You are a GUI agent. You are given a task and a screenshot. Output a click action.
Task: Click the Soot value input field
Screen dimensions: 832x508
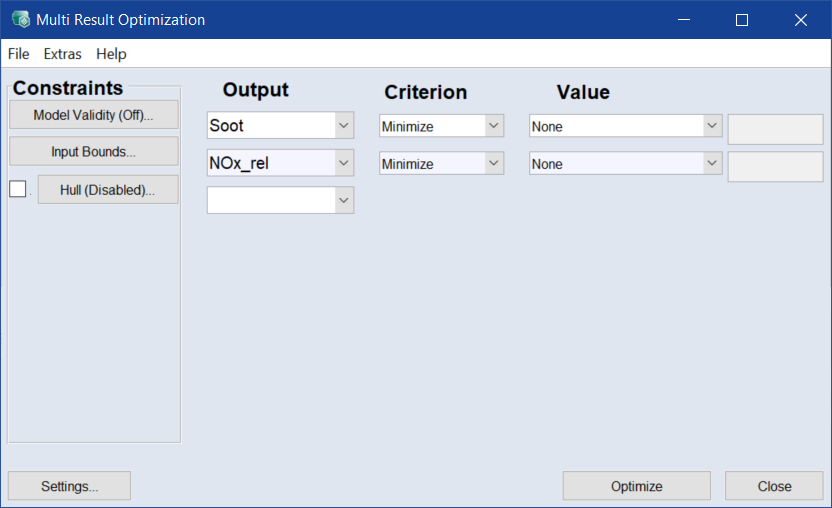(x=775, y=129)
